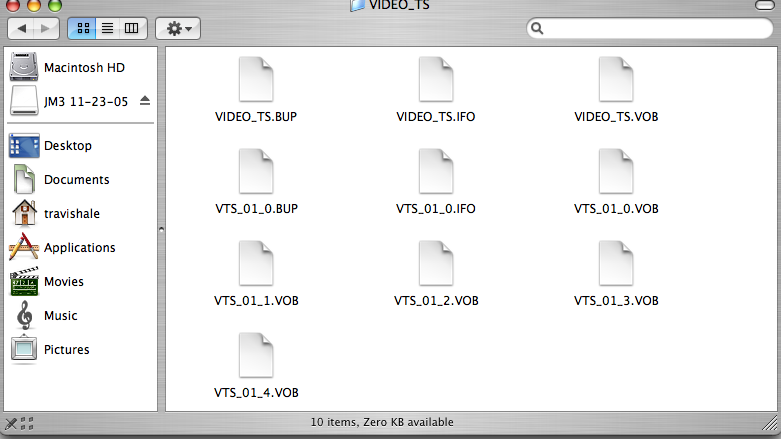Open the Action gear dropdown menu
Screen dimensions: 781x439
pyautogui.click(x=178, y=28)
